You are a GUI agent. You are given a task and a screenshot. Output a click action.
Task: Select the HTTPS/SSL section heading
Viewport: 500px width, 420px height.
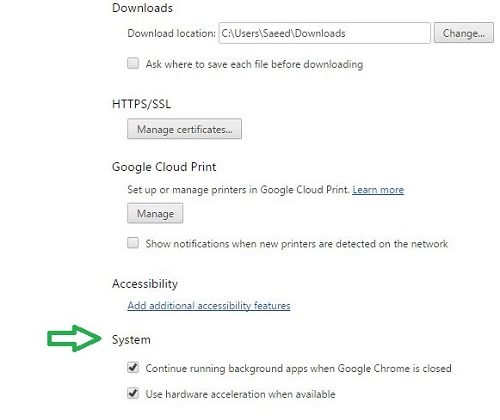pyautogui.click(x=141, y=104)
